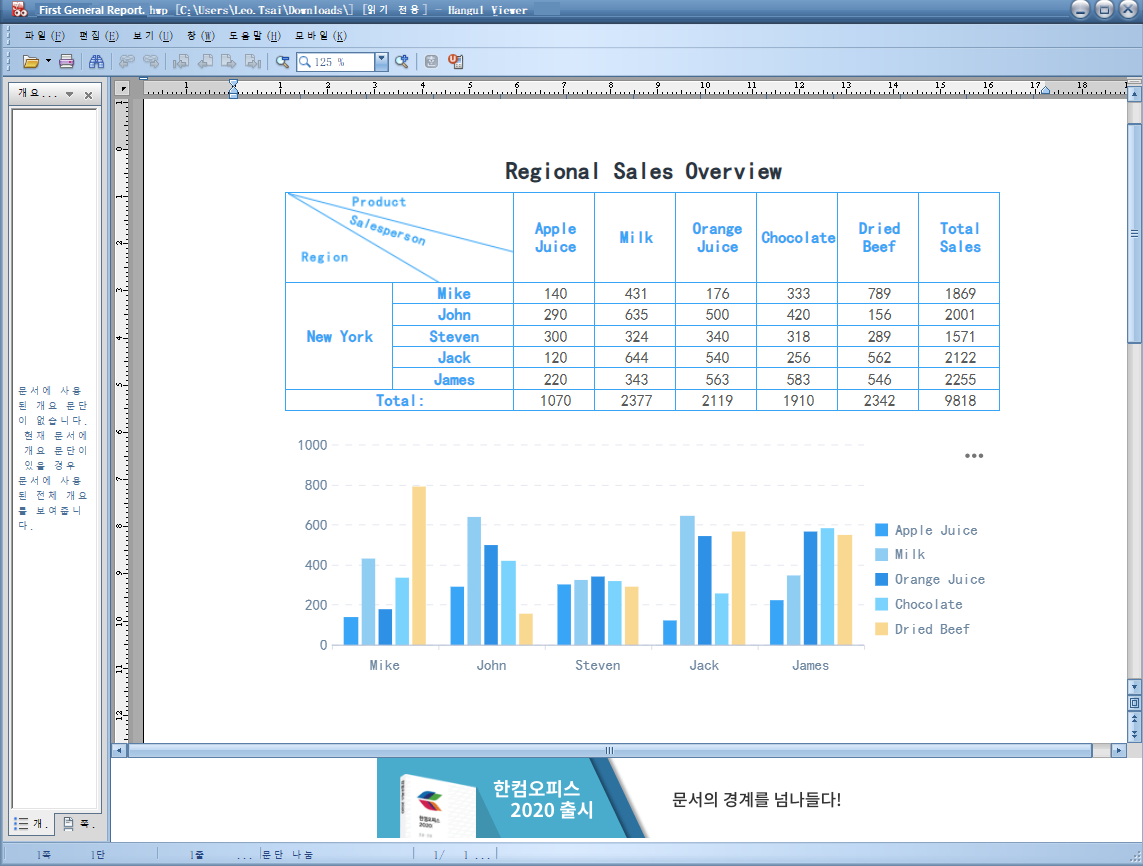1143x866 pixels.
Task: Click the undo icon in toolbar
Action: click(127, 62)
